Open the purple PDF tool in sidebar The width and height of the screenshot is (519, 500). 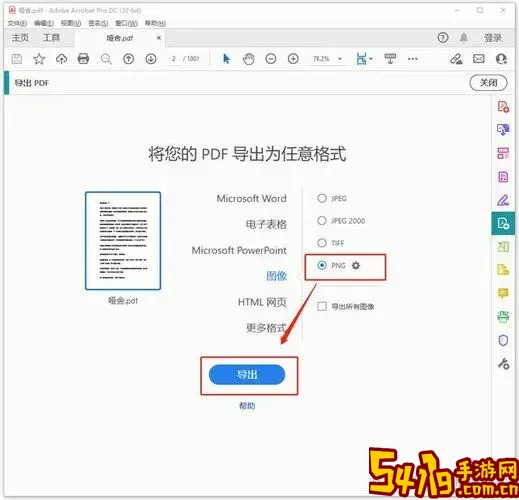503,177
